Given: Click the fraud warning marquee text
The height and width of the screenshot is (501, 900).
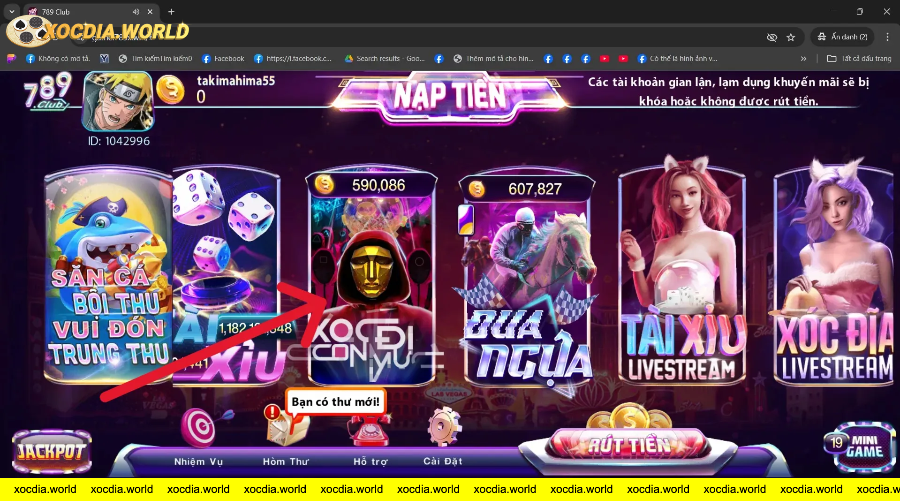Looking at the screenshot, I should pos(728,91).
